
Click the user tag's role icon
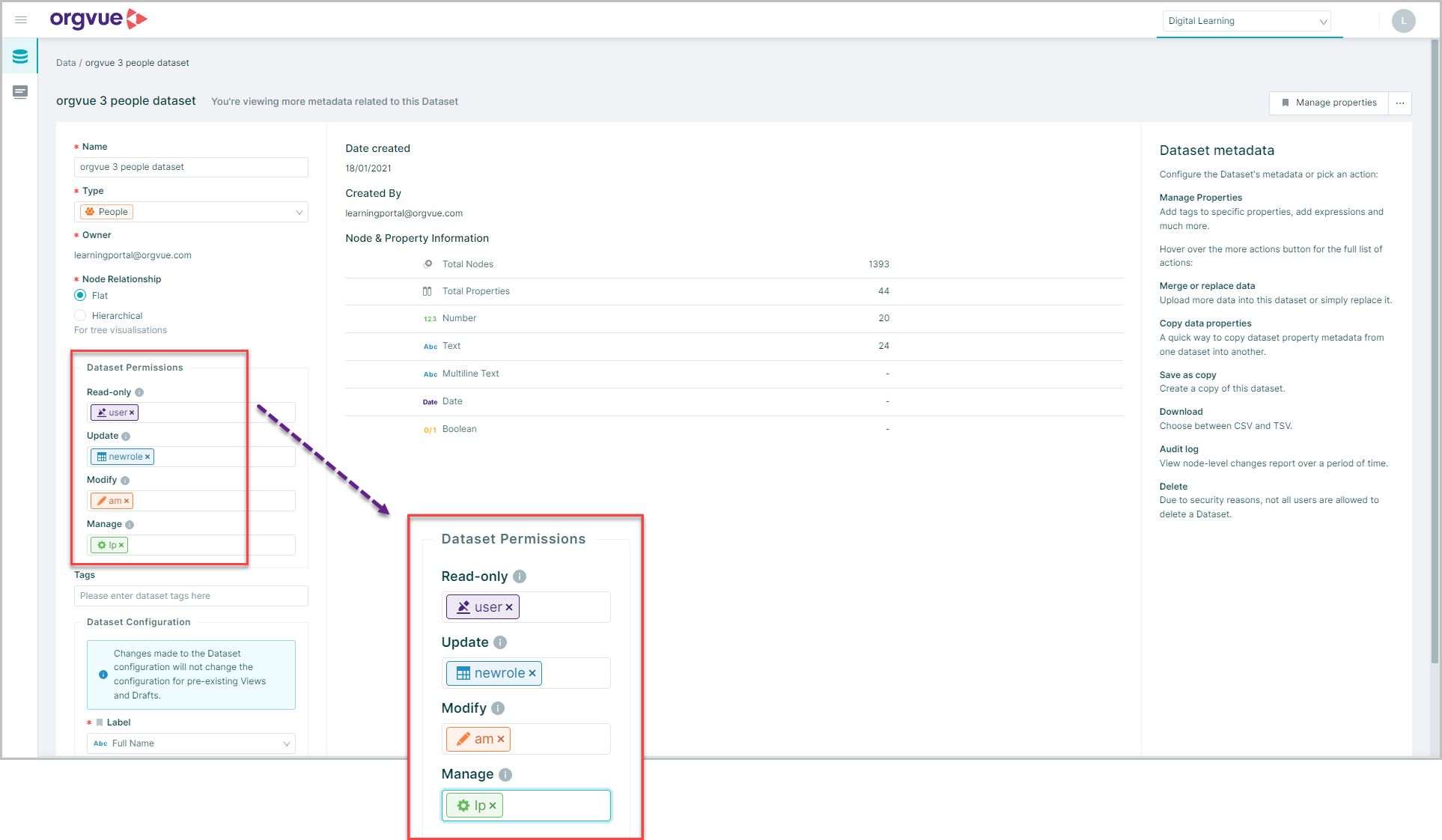(x=102, y=413)
